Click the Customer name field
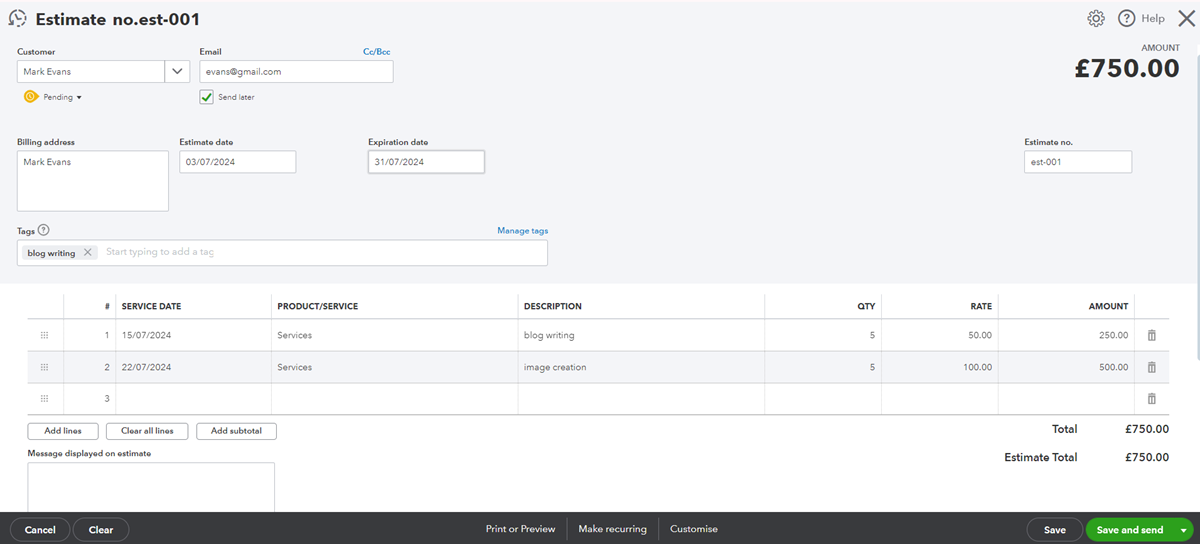Image resolution: width=1200 pixels, height=544 pixels. click(91, 71)
